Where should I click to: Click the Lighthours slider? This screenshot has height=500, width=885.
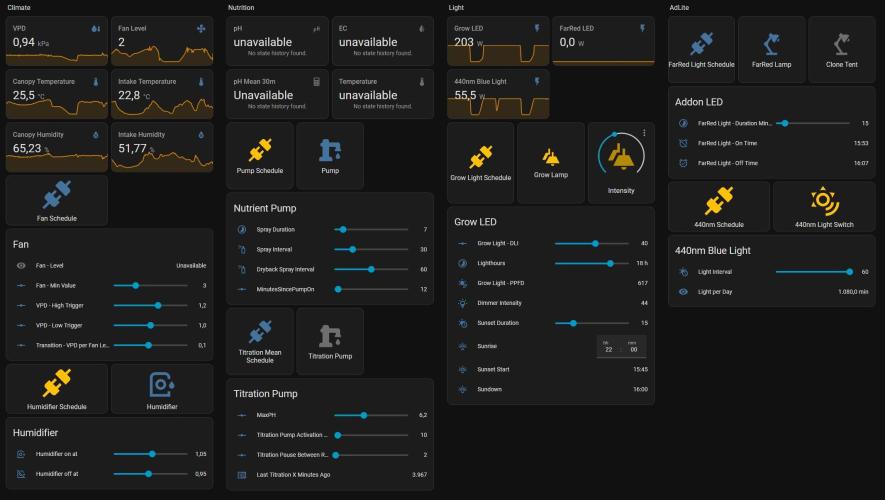pyautogui.click(x=592, y=263)
